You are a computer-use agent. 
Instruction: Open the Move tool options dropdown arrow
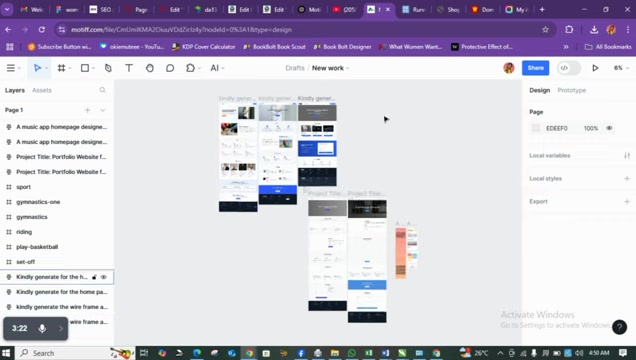pyautogui.click(x=46, y=68)
